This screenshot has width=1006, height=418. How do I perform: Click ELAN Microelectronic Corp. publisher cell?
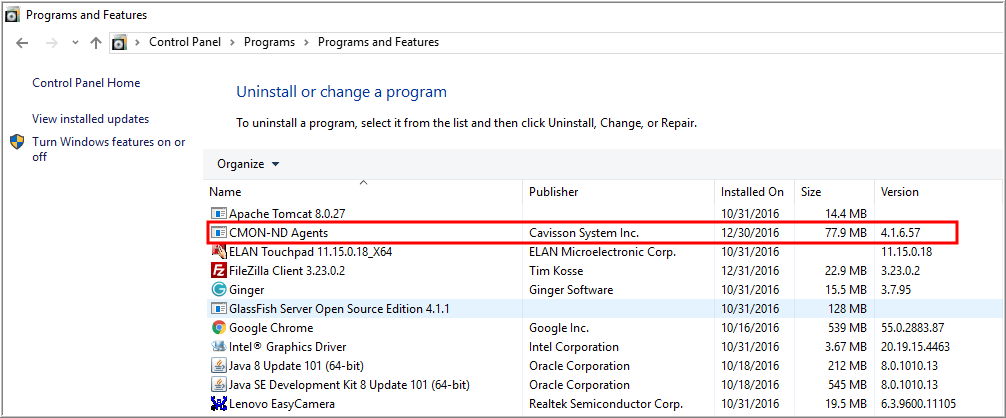(x=602, y=251)
